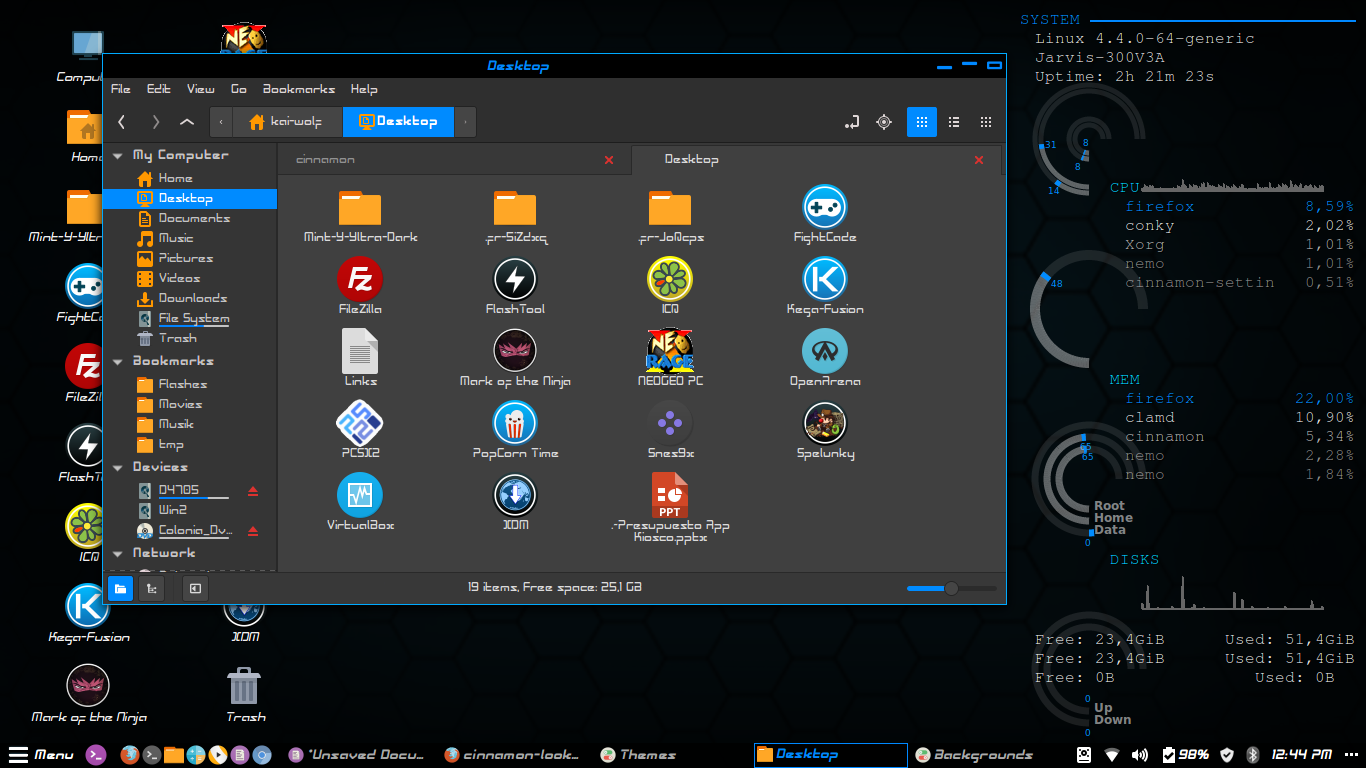Image resolution: width=1366 pixels, height=768 pixels.
Task: Open Firefox from the panel launcher
Action: (x=128, y=755)
